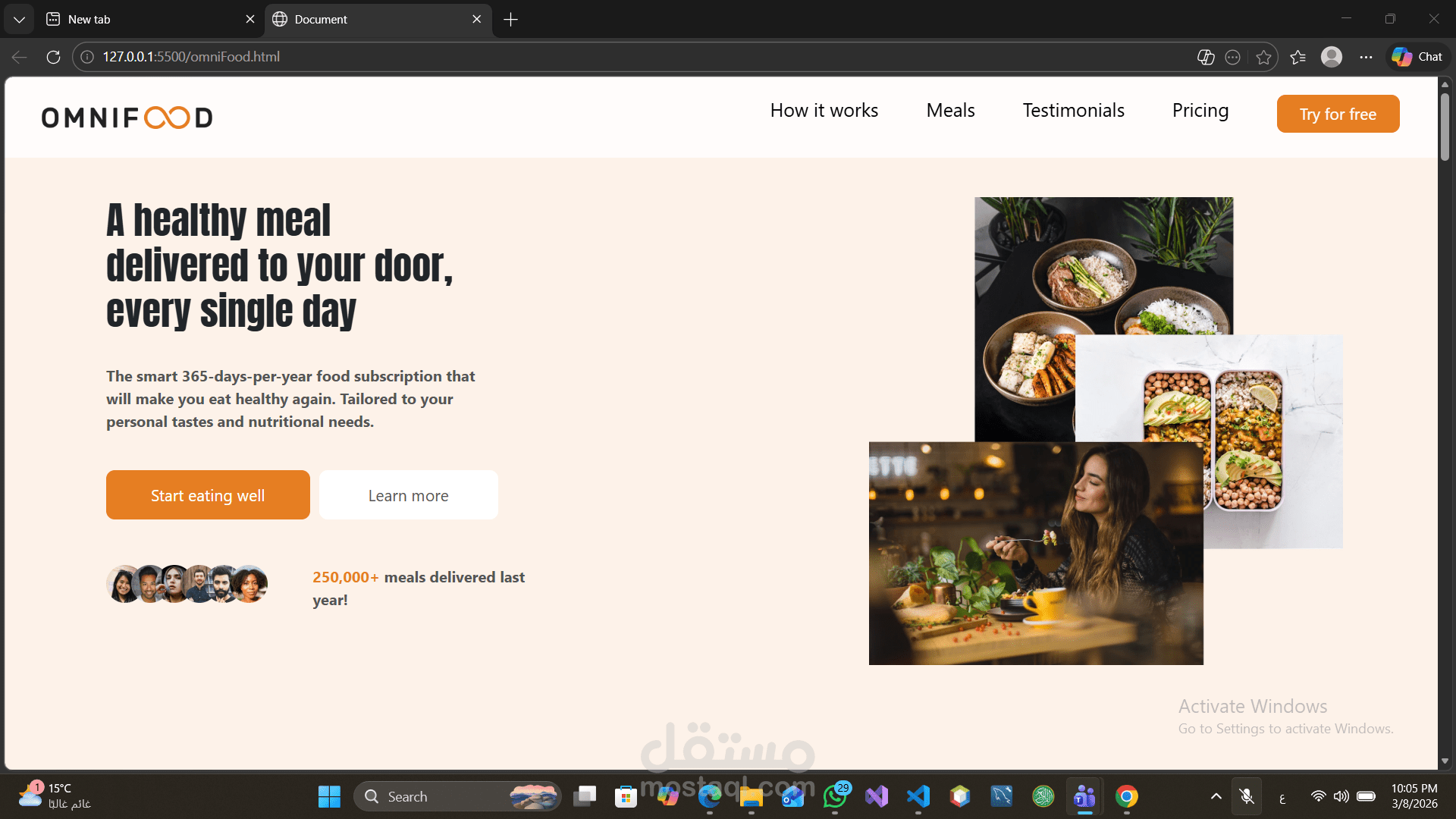Click the Start eating well button
The height and width of the screenshot is (819, 1456).
click(x=208, y=494)
